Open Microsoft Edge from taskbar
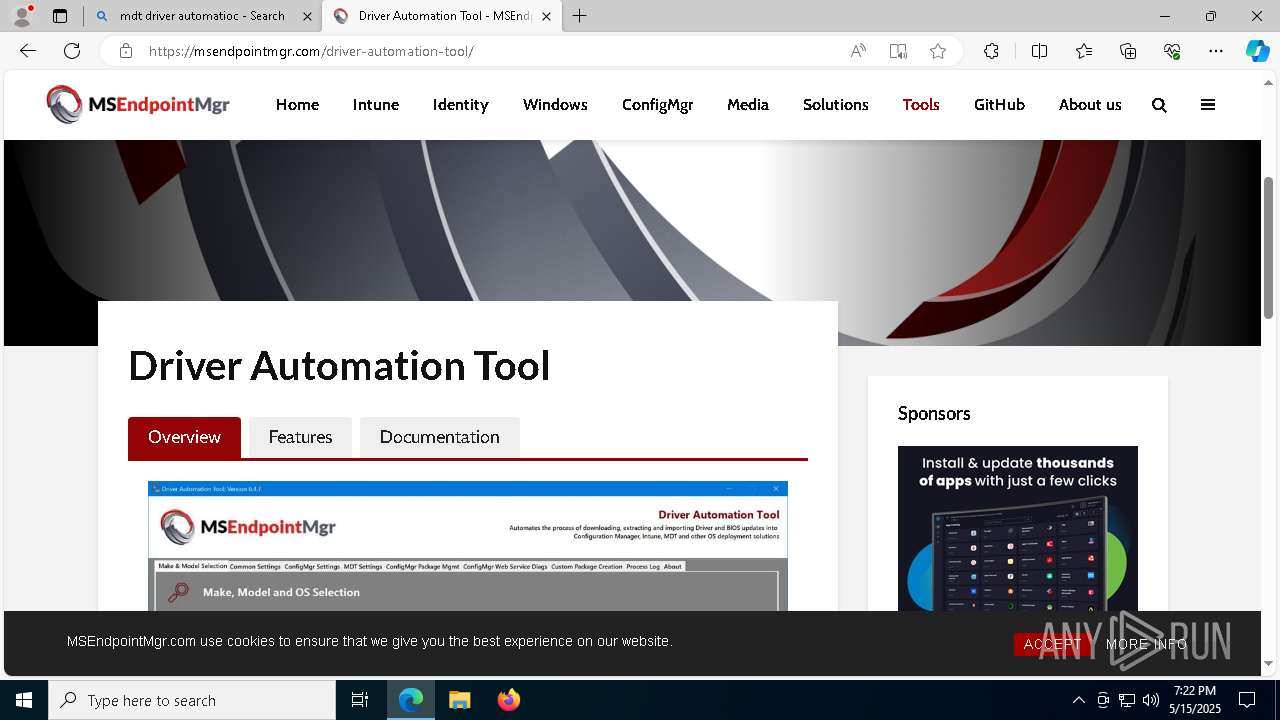 tap(411, 700)
